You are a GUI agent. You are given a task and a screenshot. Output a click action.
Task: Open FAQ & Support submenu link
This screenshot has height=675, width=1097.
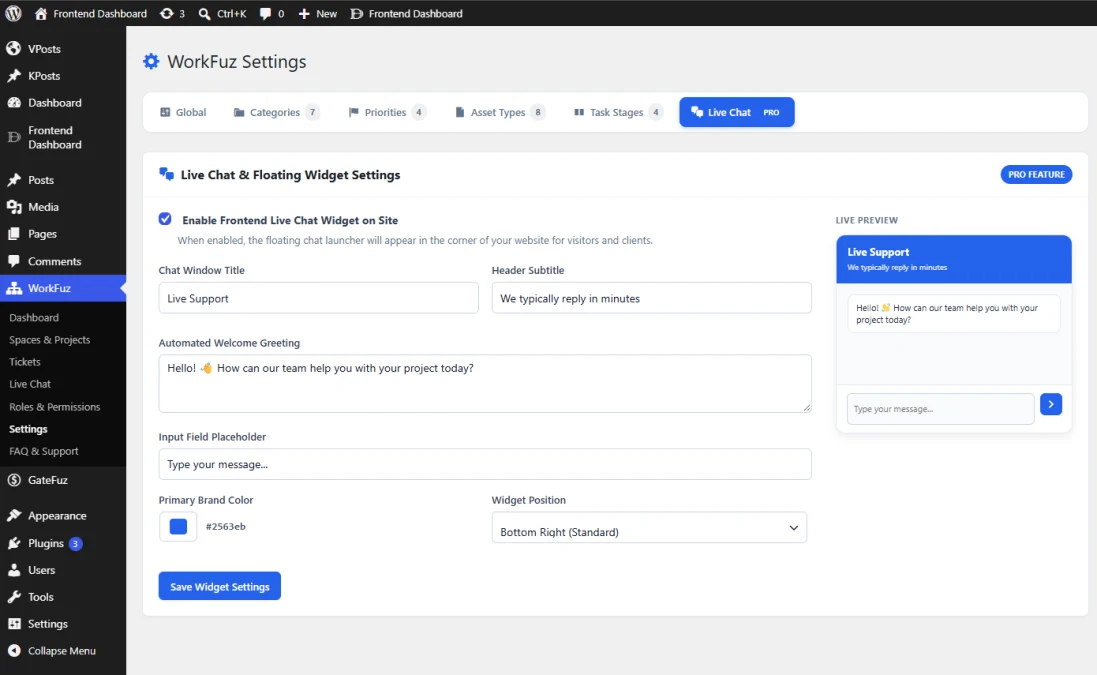point(43,451)
